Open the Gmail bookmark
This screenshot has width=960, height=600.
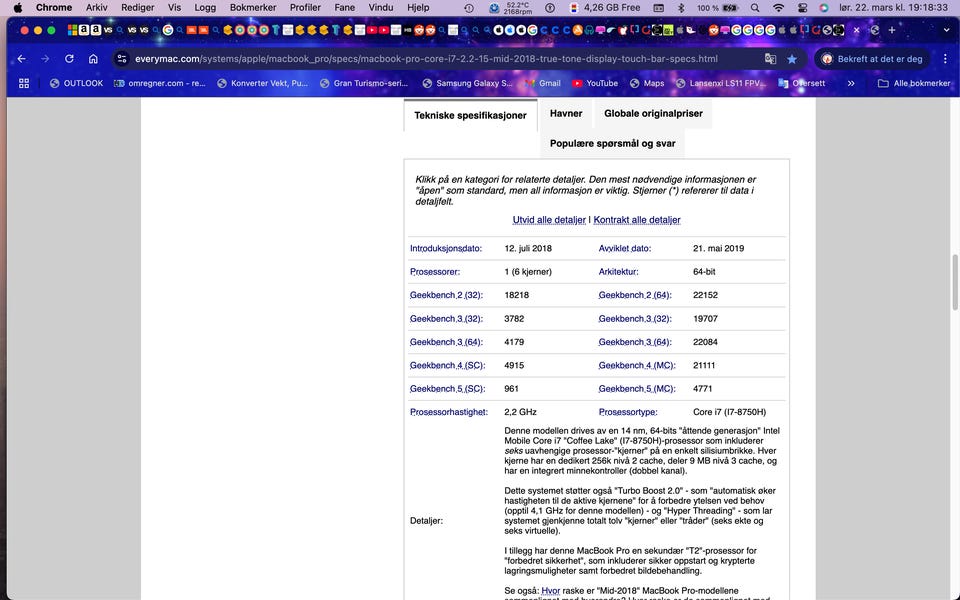pyautogui.click(x=542, y=83)
